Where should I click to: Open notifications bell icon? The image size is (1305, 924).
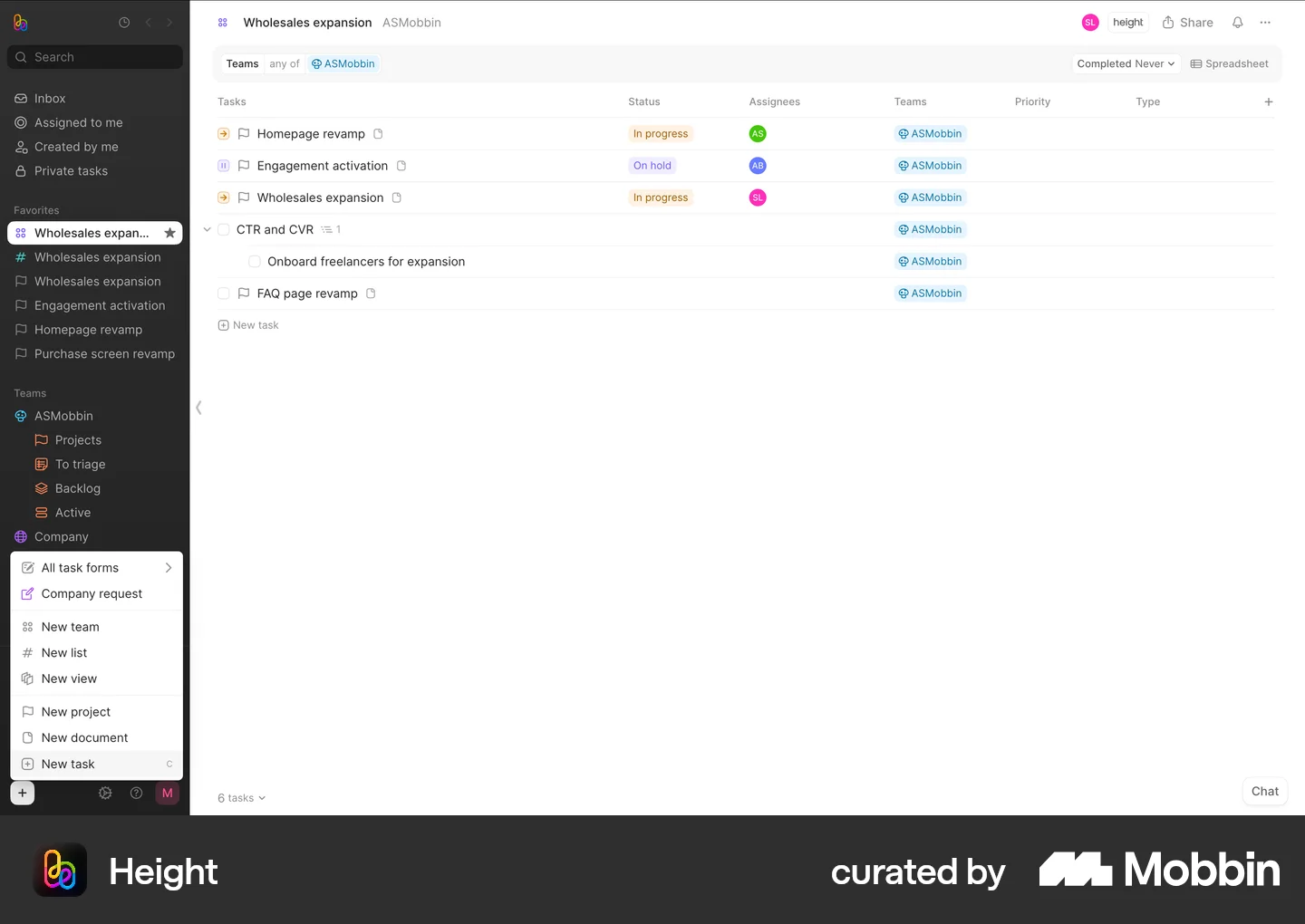click(x=1237, y=23)
